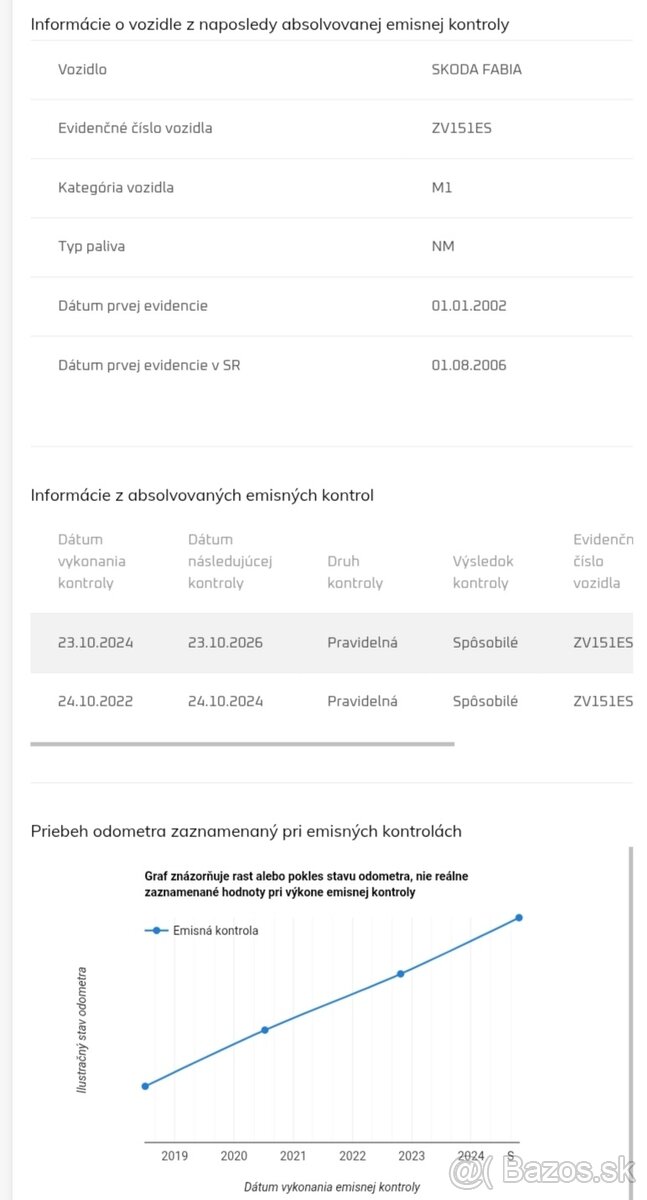The height and width of the screenshot is (1200, 647).
Task: Click the 2019 label on the chart axis
Action: [174, 1156]
